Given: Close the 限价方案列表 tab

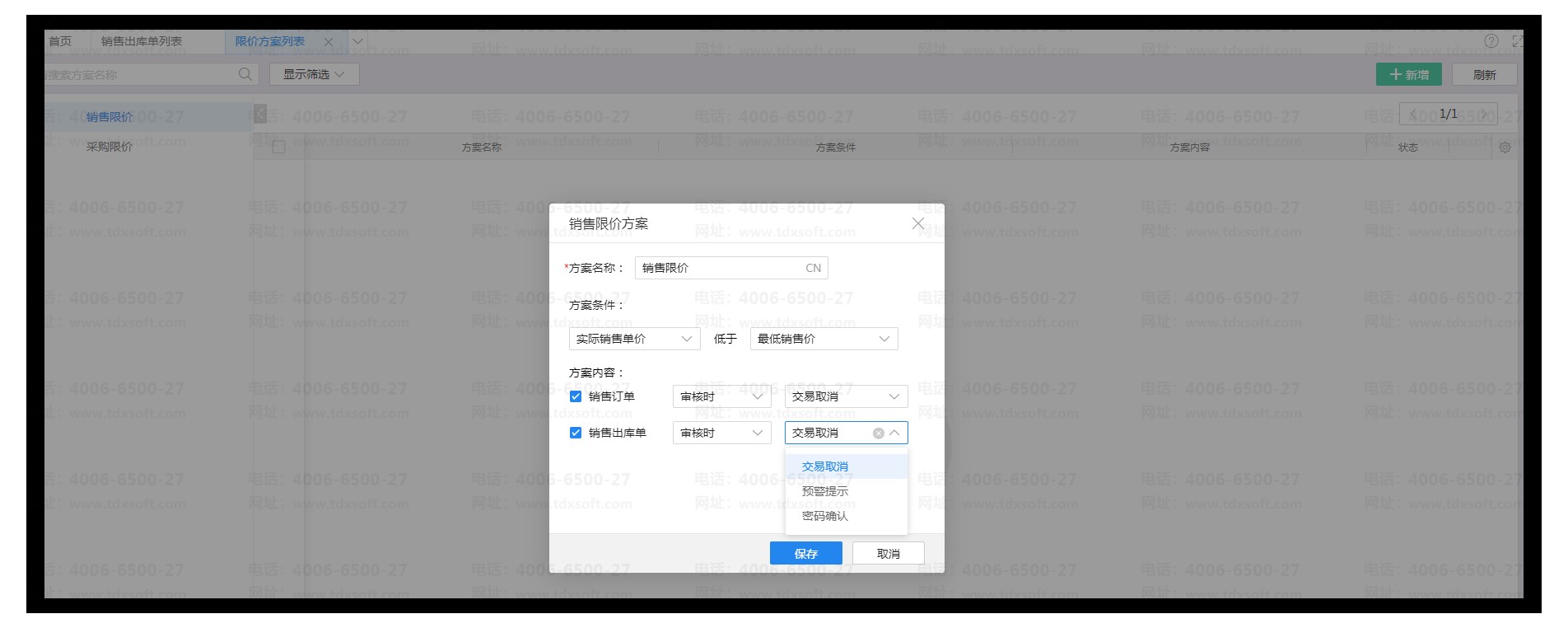Looking at the screenshot, I should [x=329, y=42].
